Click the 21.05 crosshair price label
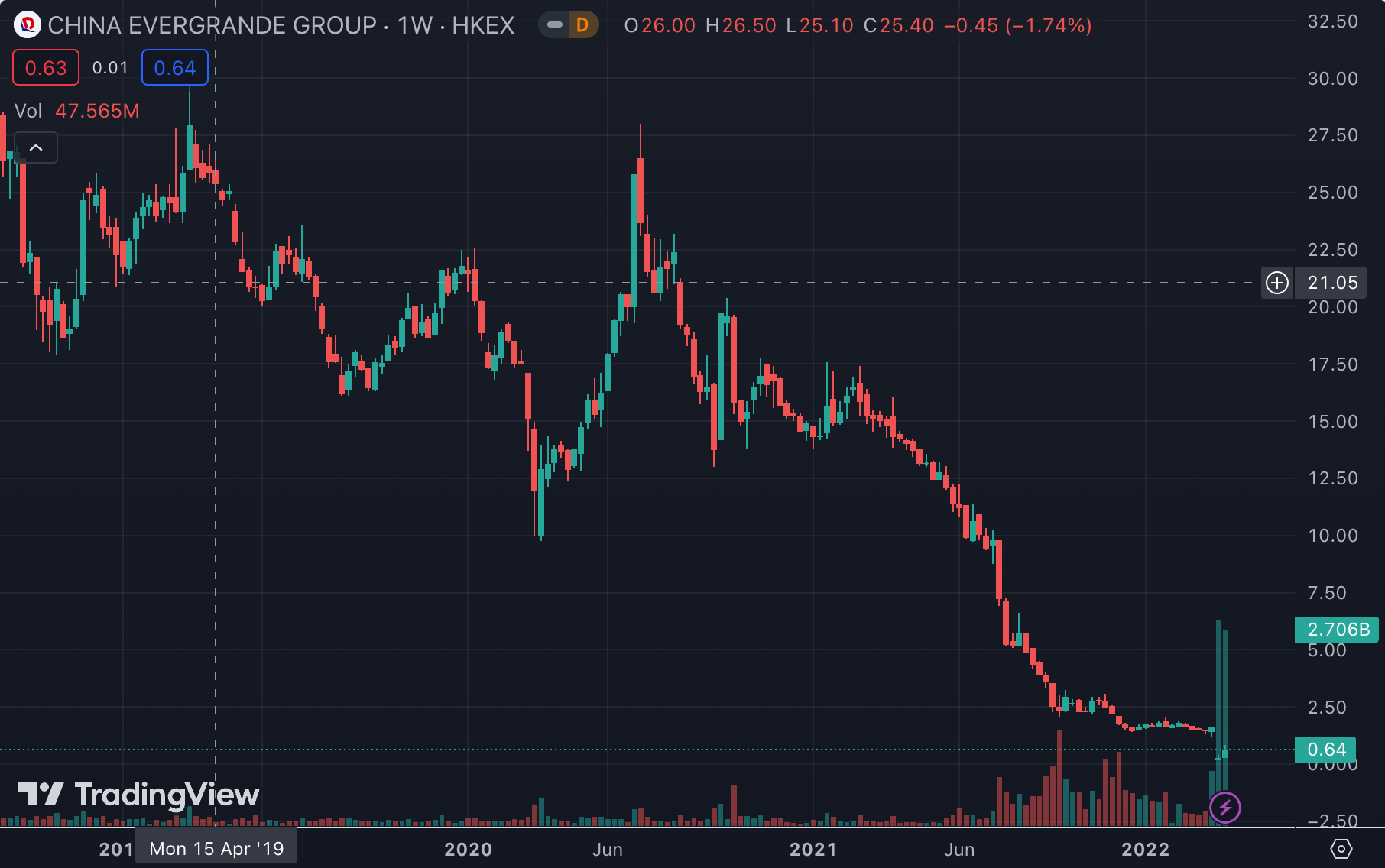Viewport: 1385px width, 868px height. (x=1333, y=283)
